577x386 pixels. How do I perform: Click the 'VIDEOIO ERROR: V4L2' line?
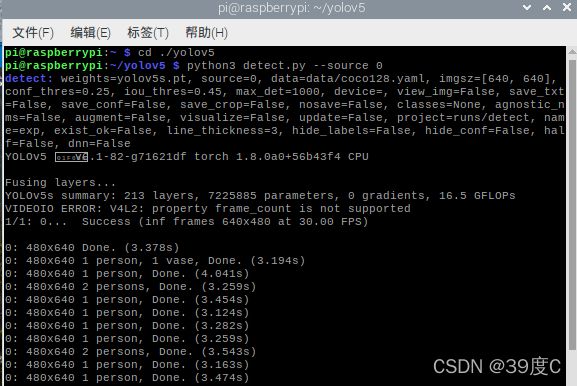tap(208, 209)
